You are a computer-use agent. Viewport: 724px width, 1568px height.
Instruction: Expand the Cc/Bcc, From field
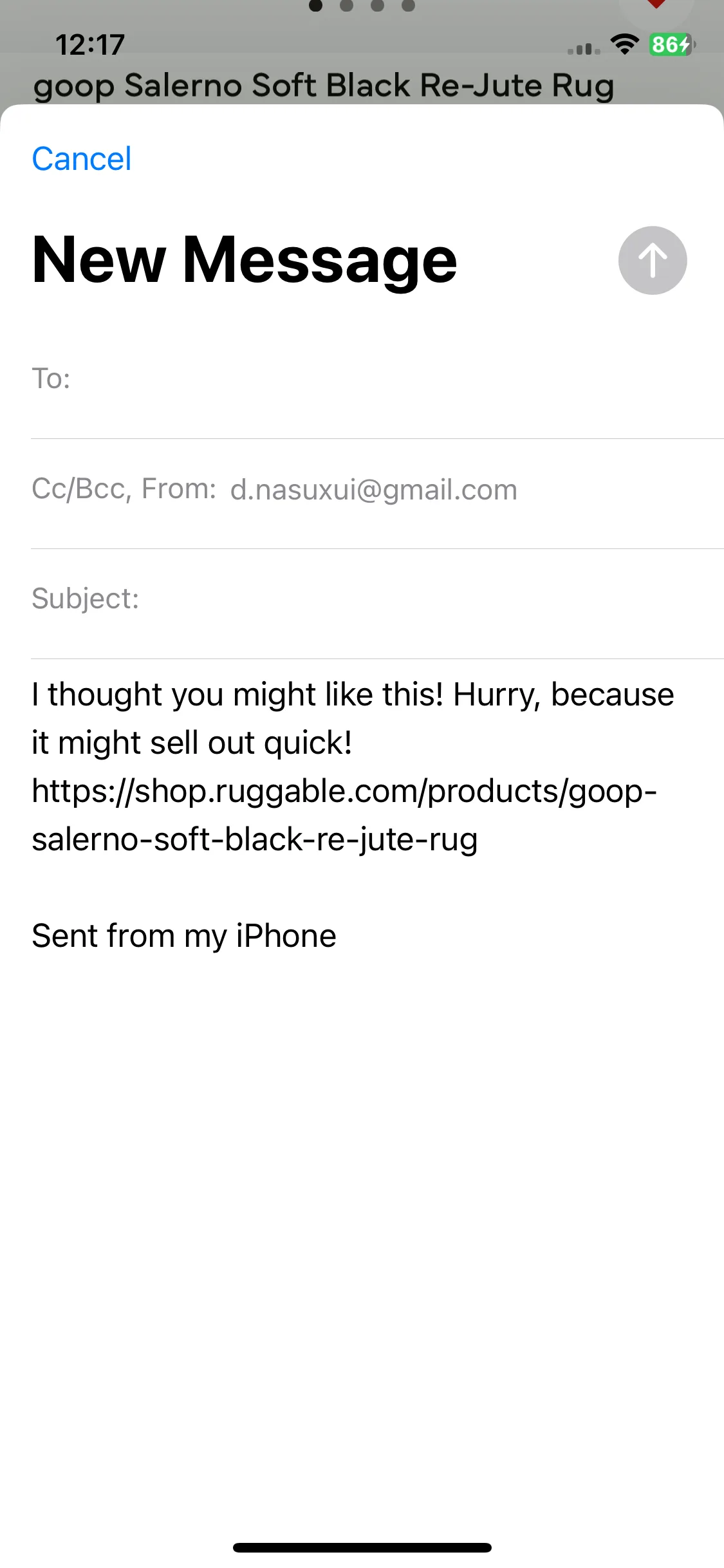377,489
